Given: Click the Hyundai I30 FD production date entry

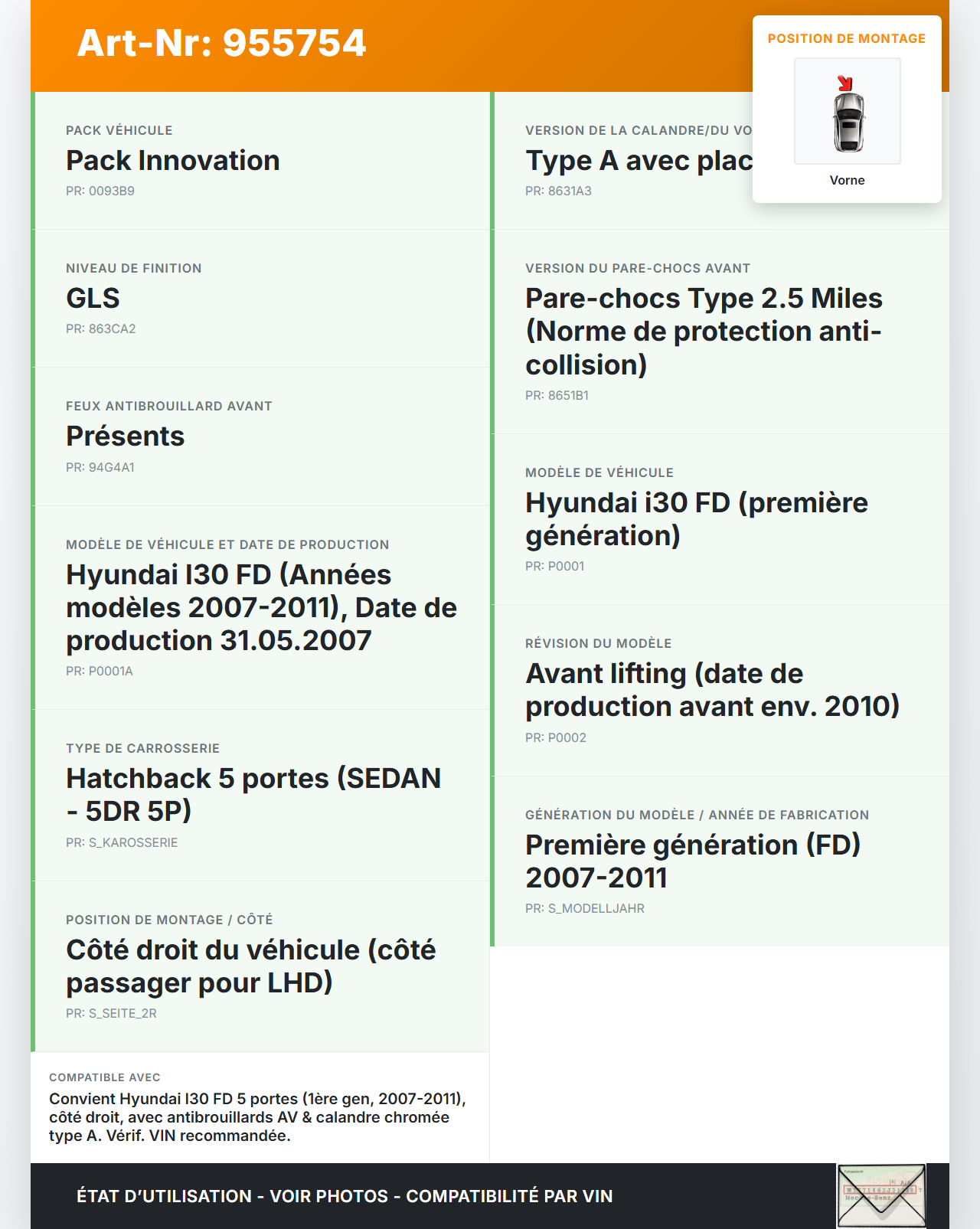Looking at the screenshot, I should [261, 607].
